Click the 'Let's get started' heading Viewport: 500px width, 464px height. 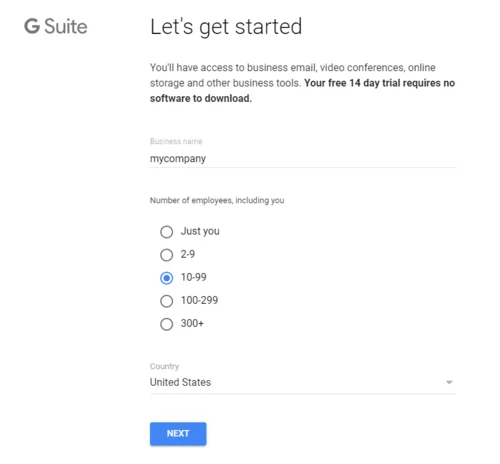pyautogui.click(x=226, y=27)
